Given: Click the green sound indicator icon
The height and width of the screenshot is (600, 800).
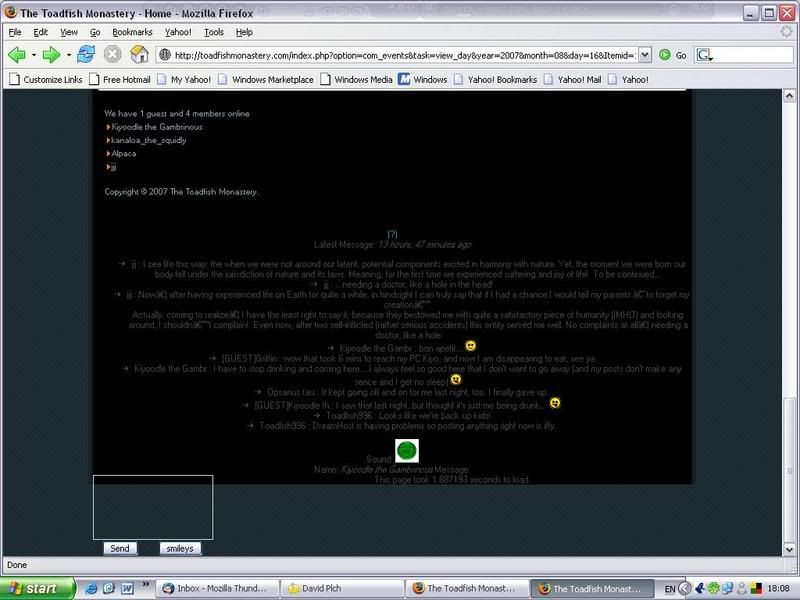Looking at the screenshot, I should point(406,451).
